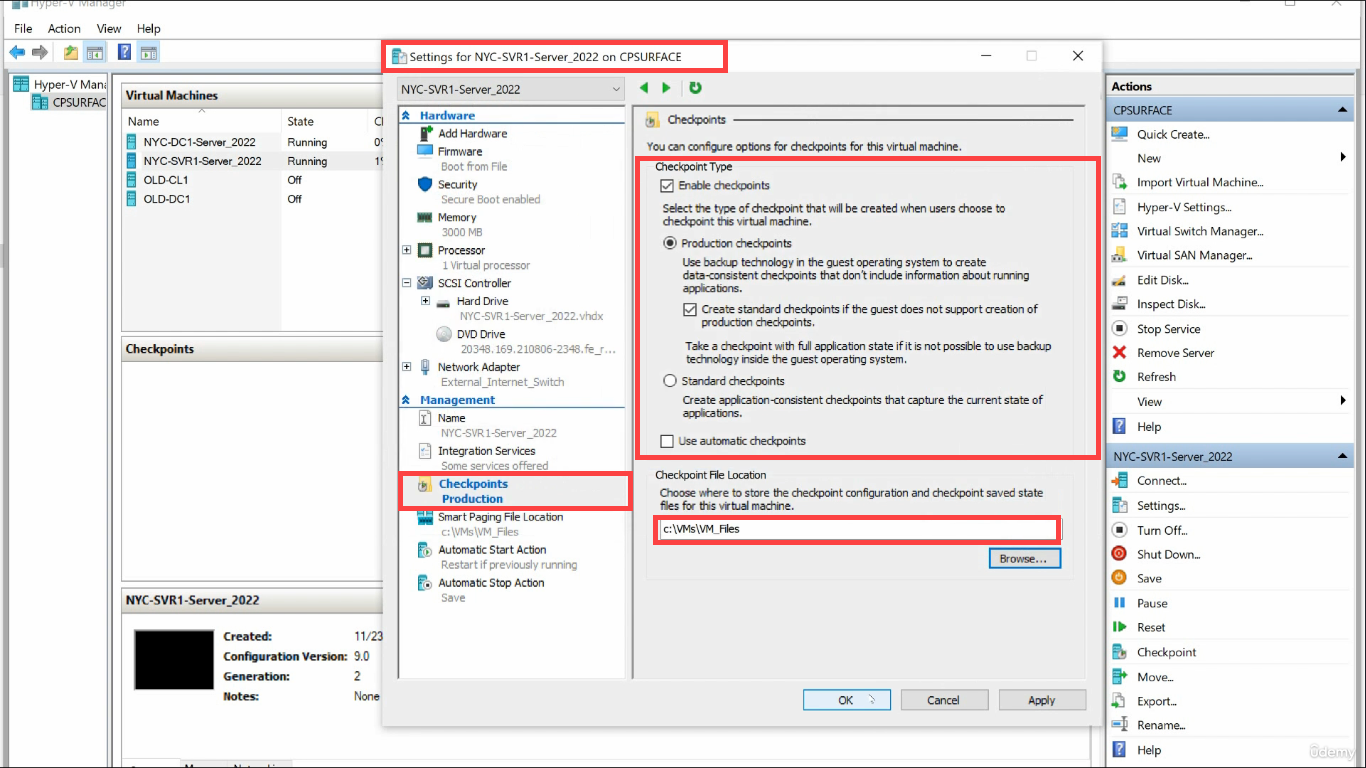Collapse the SCSI Controller tree node
The width and height of the screenshot is (1366, 768).
(406, 283)
